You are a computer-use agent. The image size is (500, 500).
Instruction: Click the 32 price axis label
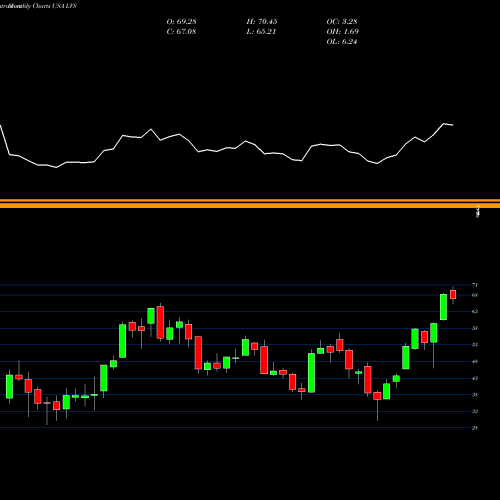[475, 411]
